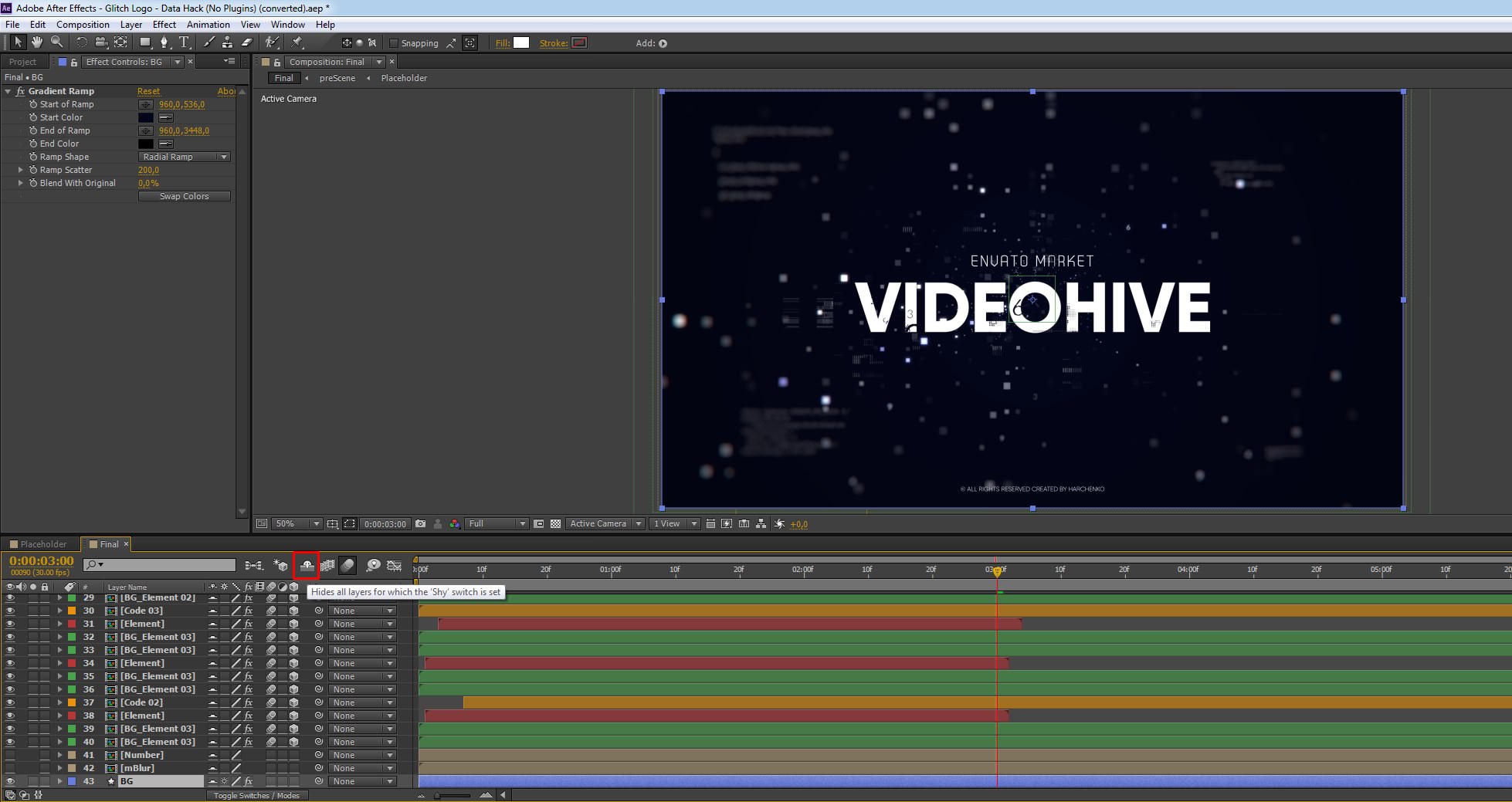Screen dimensions: 1512x802
Task: Enable Motion Blur for timeline layers
Action: (x=347, y=566)
